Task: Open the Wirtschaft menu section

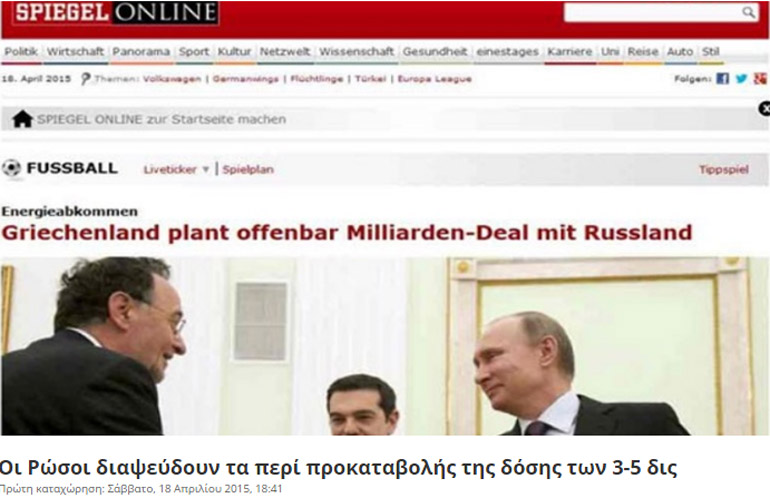Action: (x=75, y=52)
